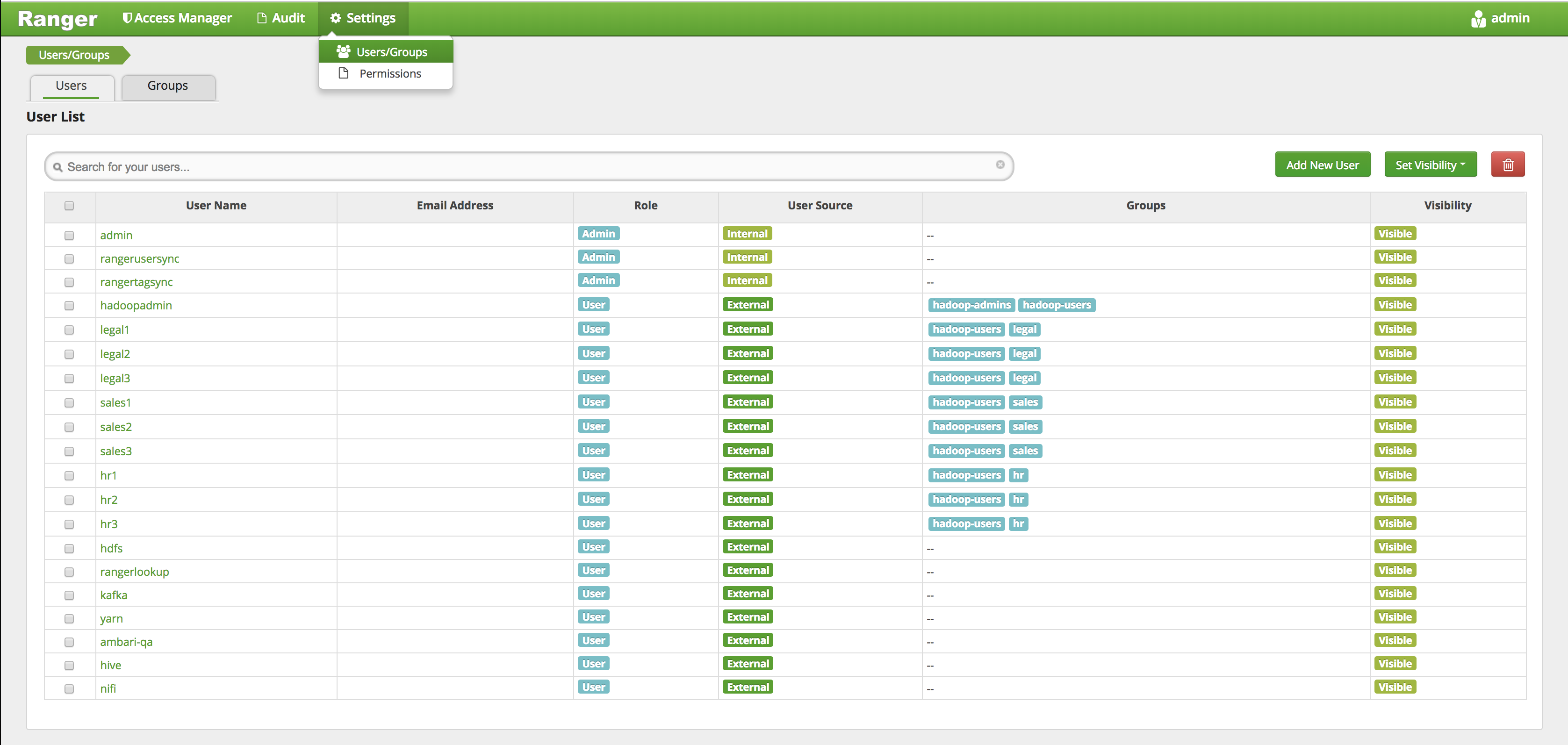
Task: Open the hdfs user link
Action: coord(111,548)
